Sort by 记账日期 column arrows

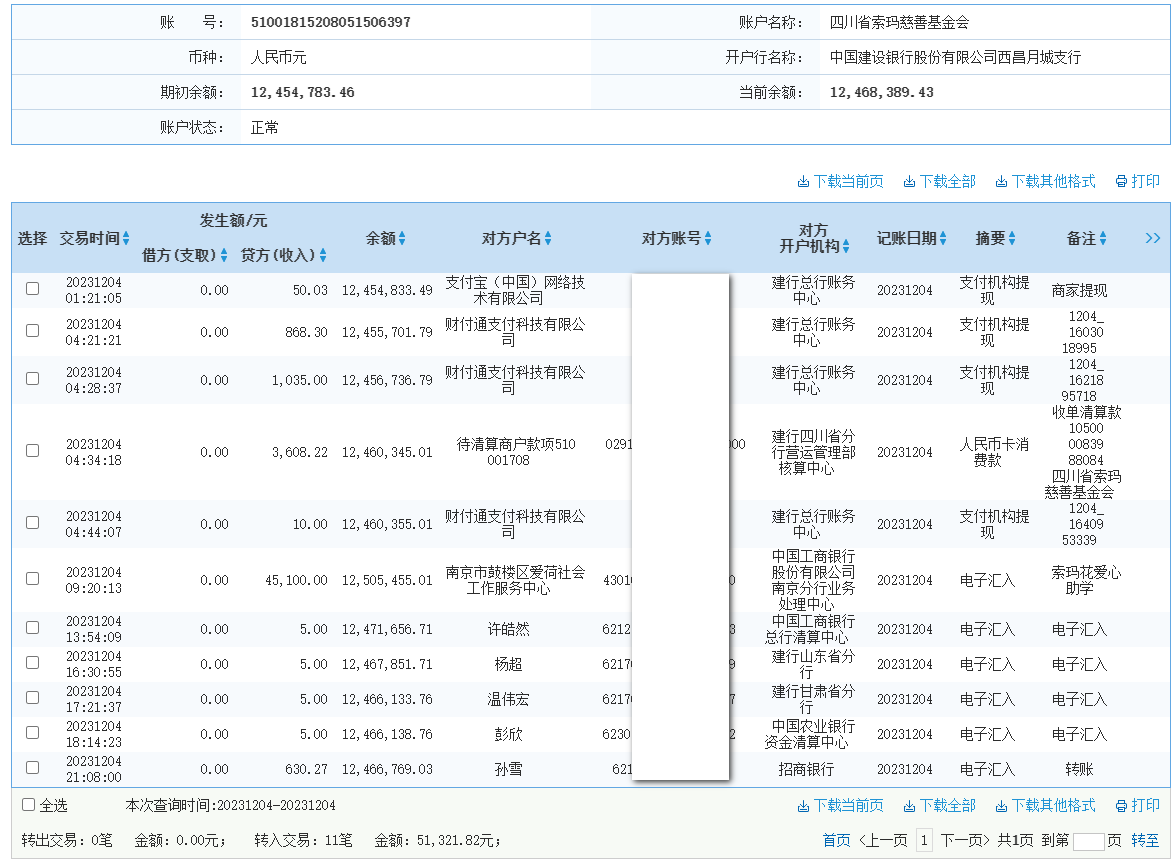pyautogui.click(x=943, y=238)
